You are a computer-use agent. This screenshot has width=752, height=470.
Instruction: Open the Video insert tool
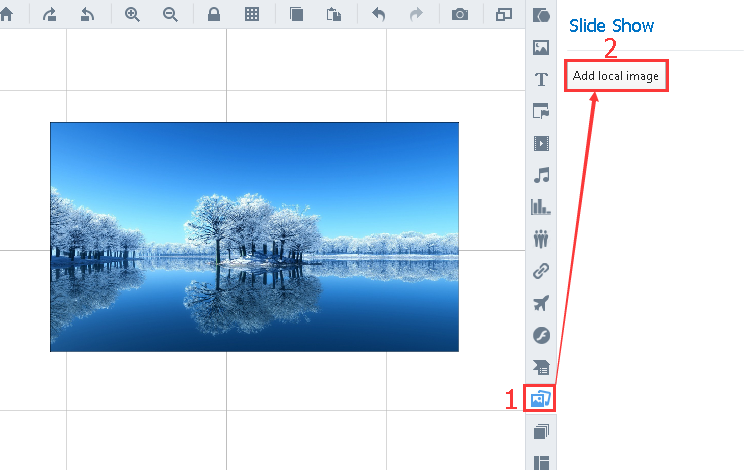point(541,143)
